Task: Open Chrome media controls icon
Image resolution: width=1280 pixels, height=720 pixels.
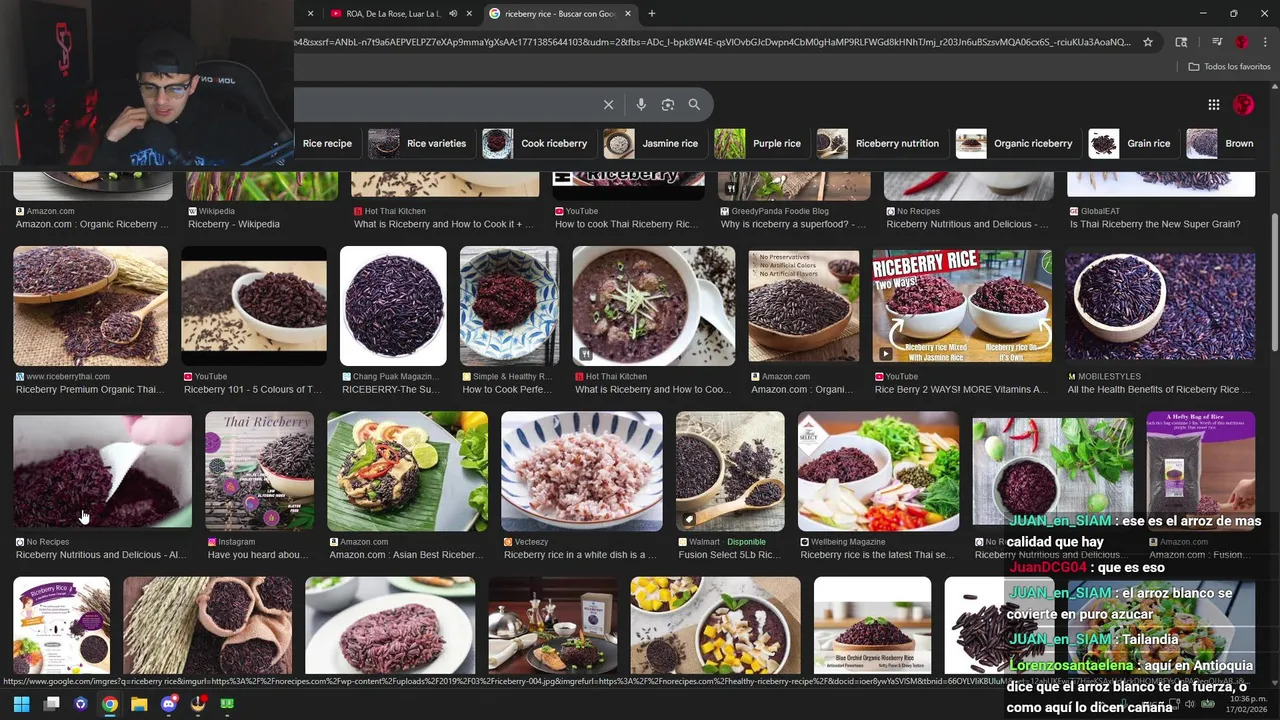Action: click(x=1217, y=42)
